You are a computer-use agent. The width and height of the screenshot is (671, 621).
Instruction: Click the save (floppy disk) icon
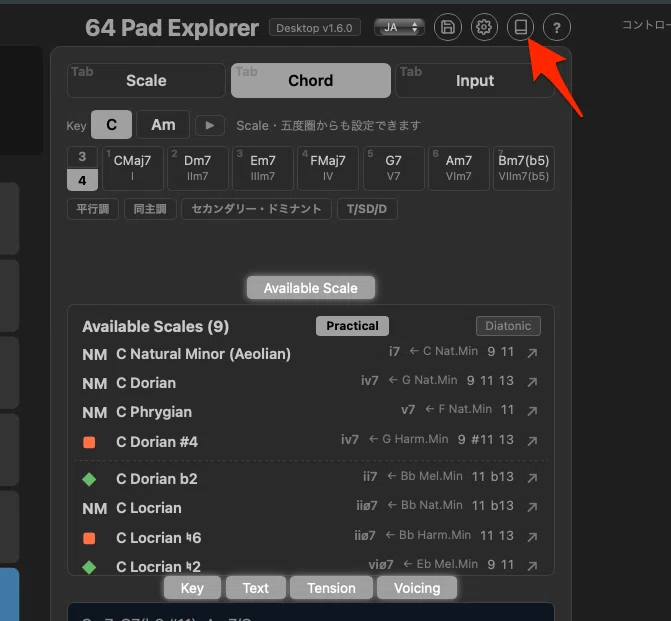[x=448, y=27]
